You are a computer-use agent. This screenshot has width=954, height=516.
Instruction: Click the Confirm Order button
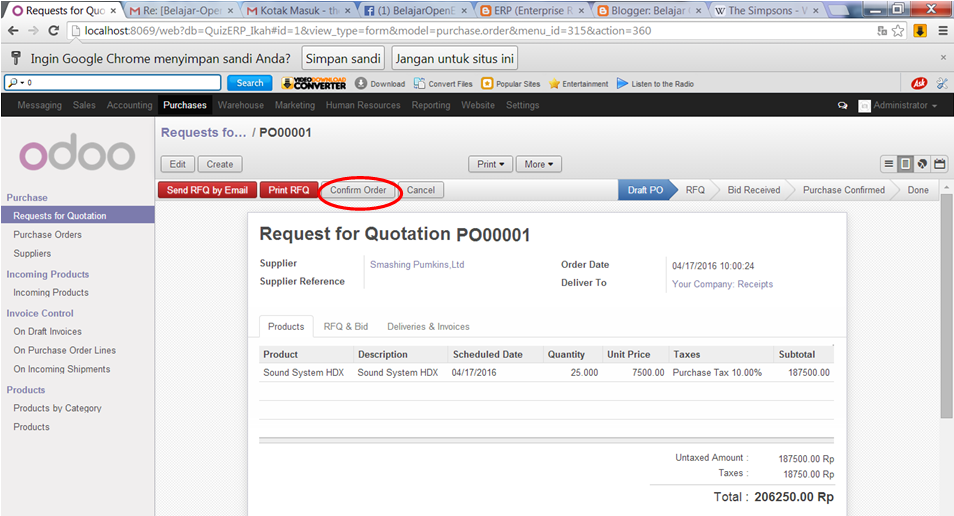coord(358,190)
